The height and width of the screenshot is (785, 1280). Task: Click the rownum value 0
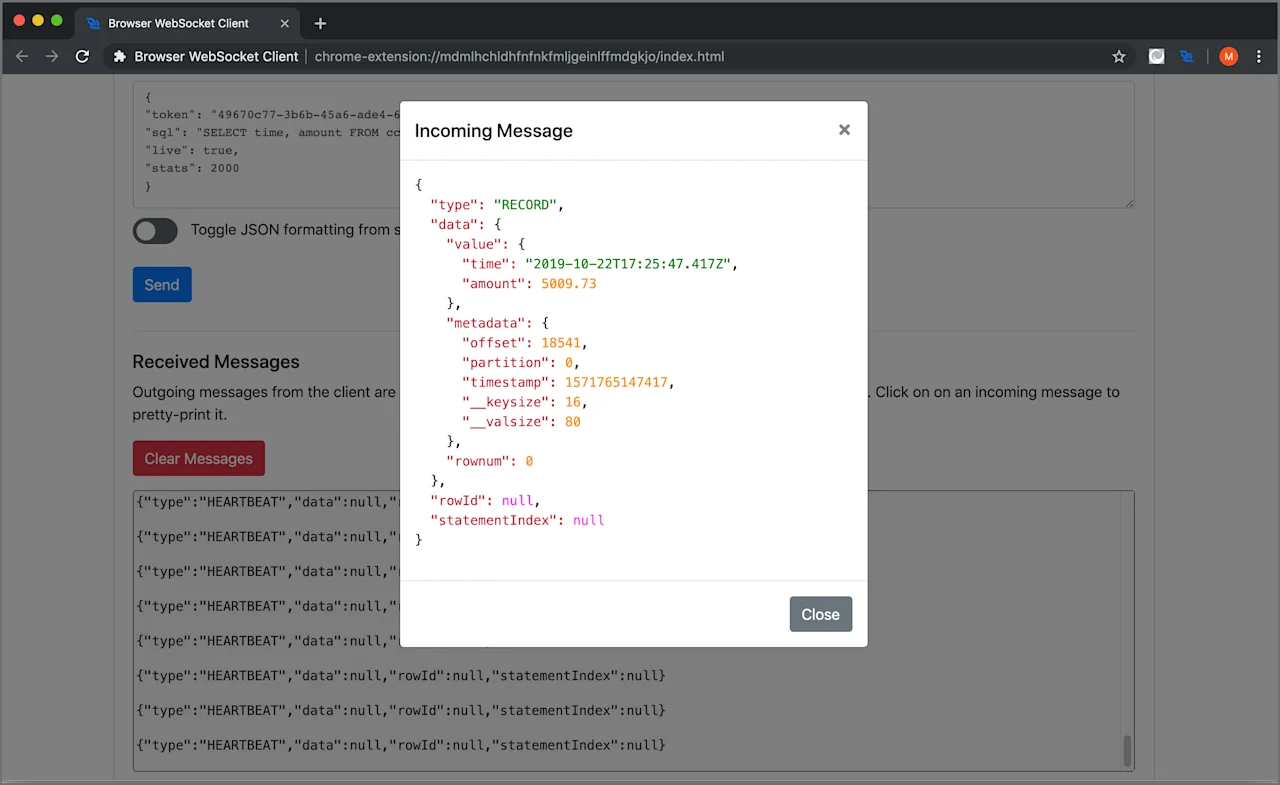529,461
